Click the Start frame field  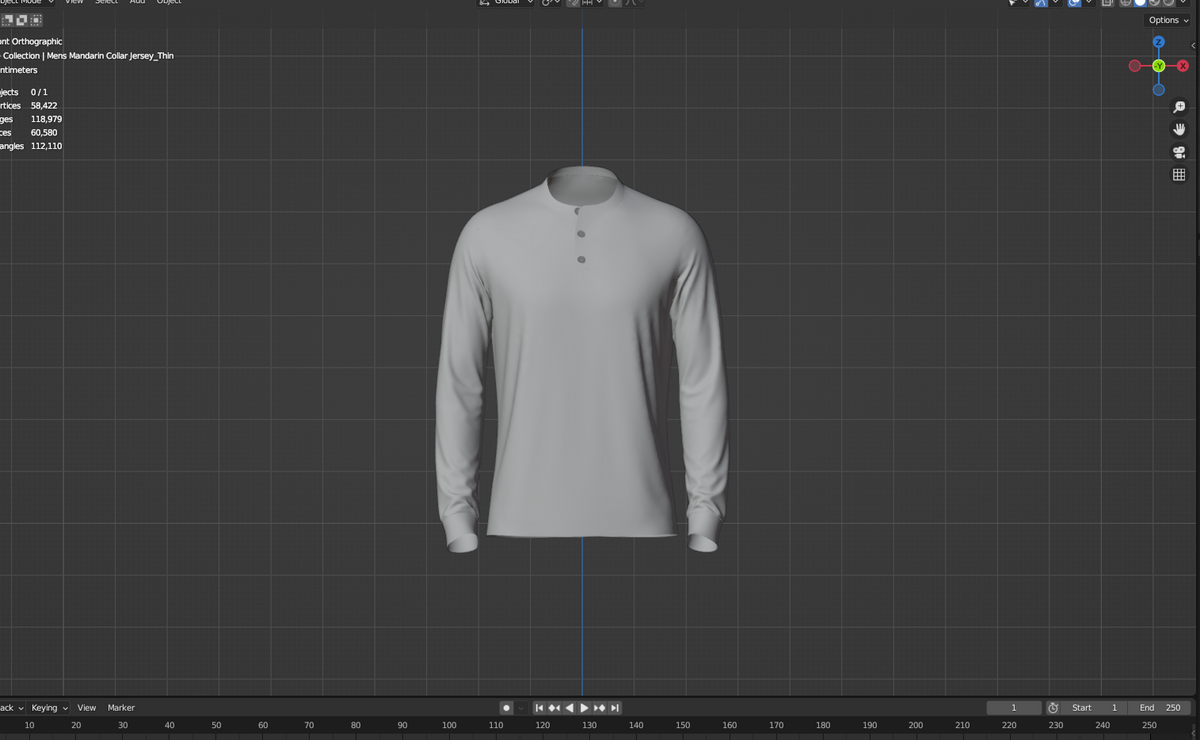(1094, 708)
